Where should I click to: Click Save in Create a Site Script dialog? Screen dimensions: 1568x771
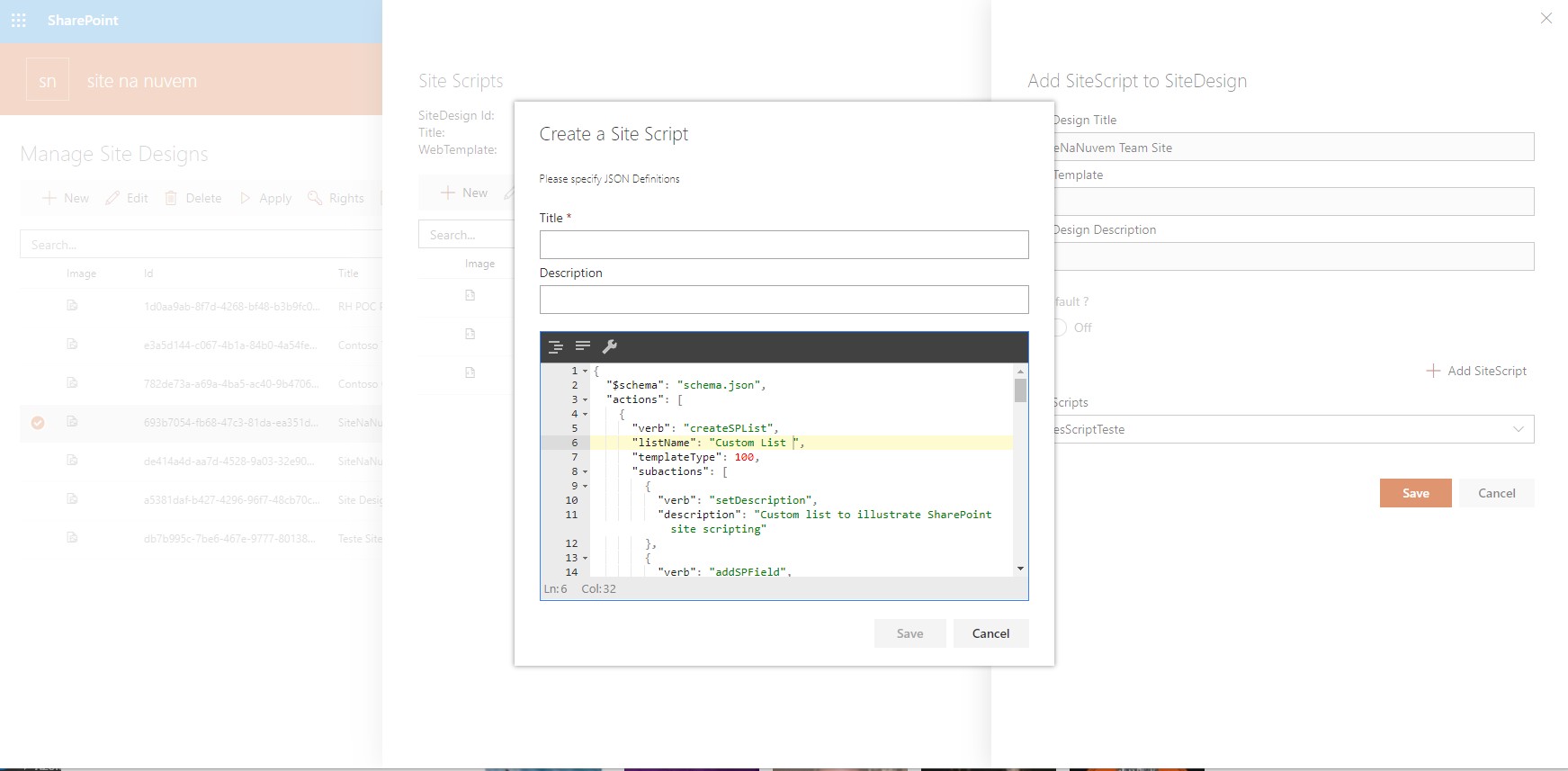(910, 633)
